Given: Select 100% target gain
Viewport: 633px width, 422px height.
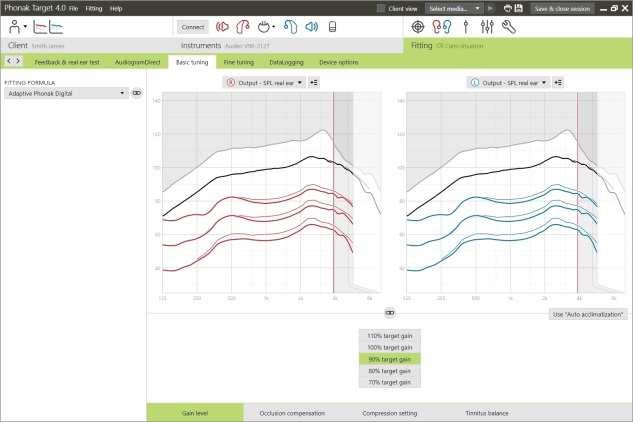Looking at the screenshot, I should 390,347.
